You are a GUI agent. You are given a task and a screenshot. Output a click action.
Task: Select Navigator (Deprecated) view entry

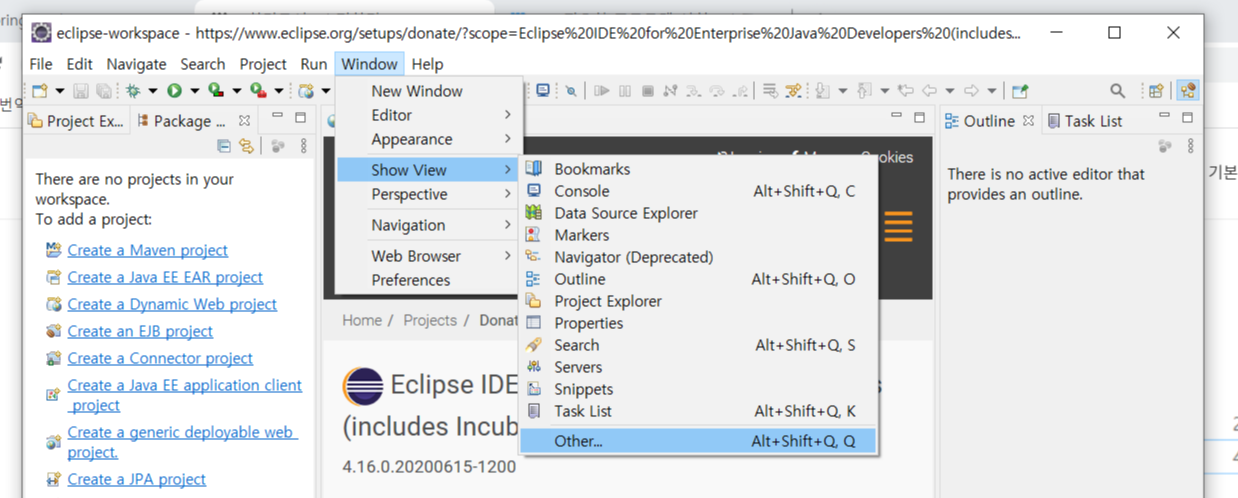coord(698,257)
